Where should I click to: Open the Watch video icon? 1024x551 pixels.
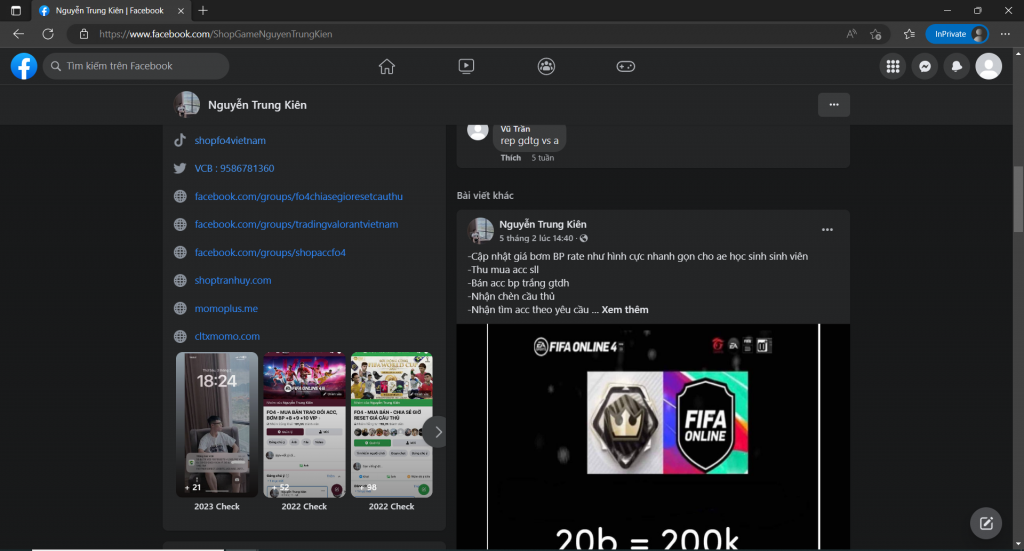click(x=466, y=66)
